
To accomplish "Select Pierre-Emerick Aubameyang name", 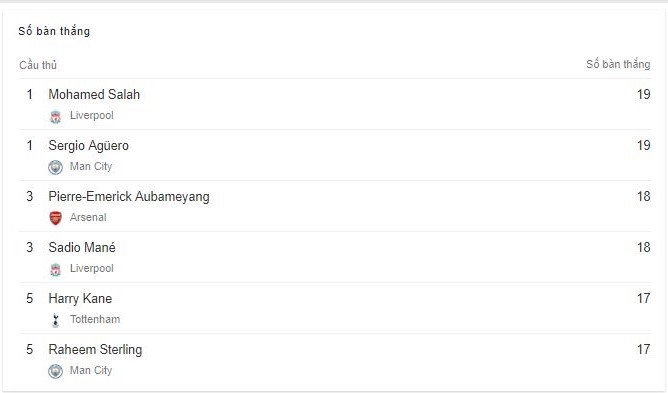I will [x=129, y=196].
